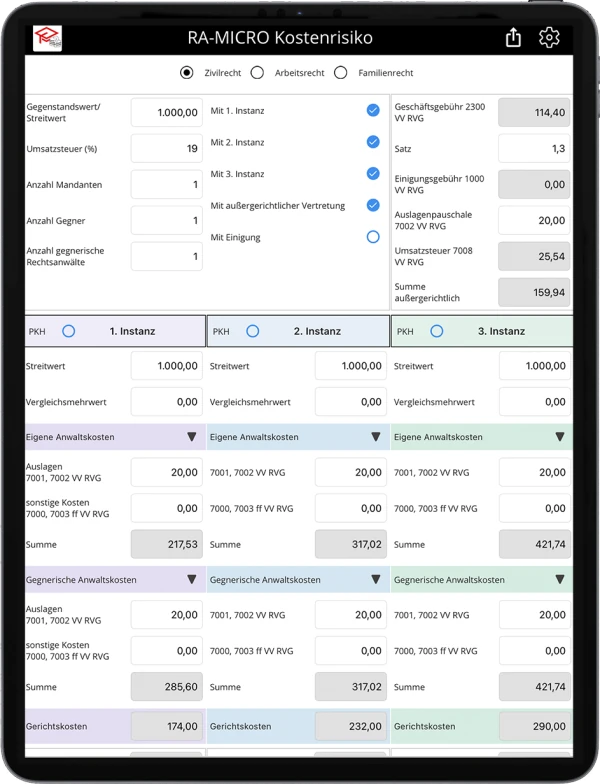Edit opposing 7000, 7003 ff VV RVG in 2. Instanz
Image resolution: width=600 pixels, height=784 pixels.
pyautogui.click(x=351, y=651)
